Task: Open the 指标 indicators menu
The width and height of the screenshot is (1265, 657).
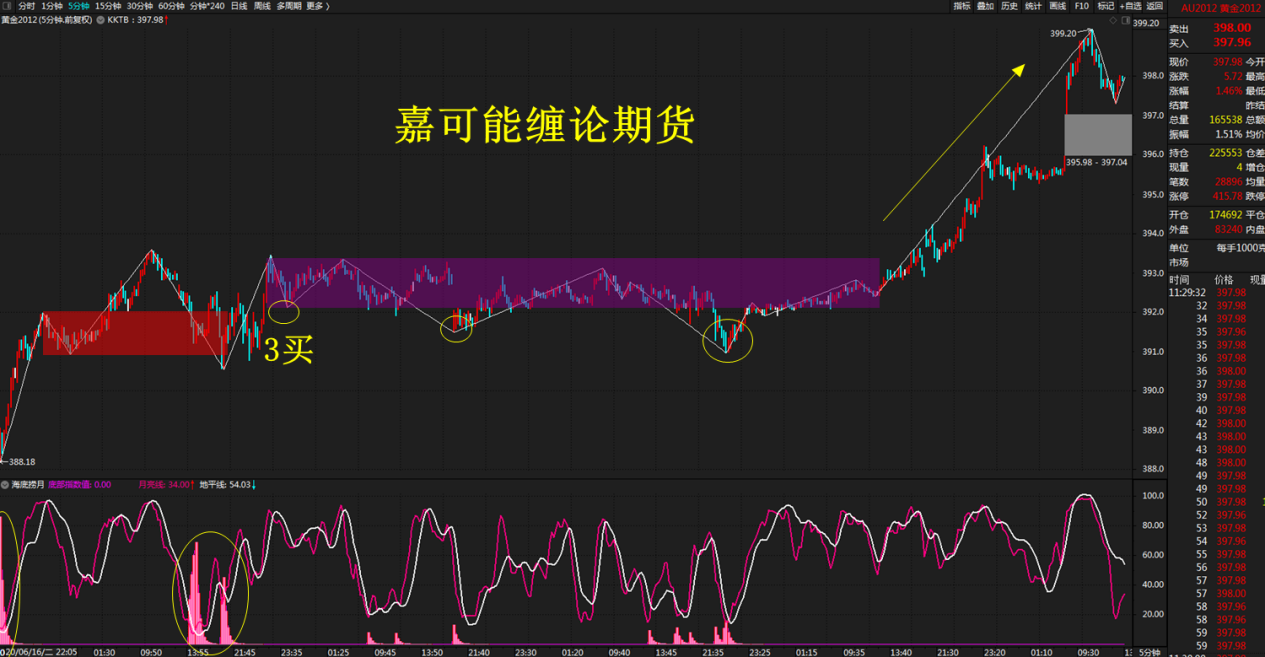Action: 962,6
